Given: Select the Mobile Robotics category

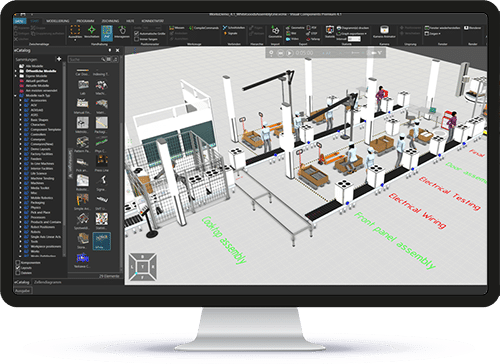Looking at the screenshot, I should coord(38,198).
